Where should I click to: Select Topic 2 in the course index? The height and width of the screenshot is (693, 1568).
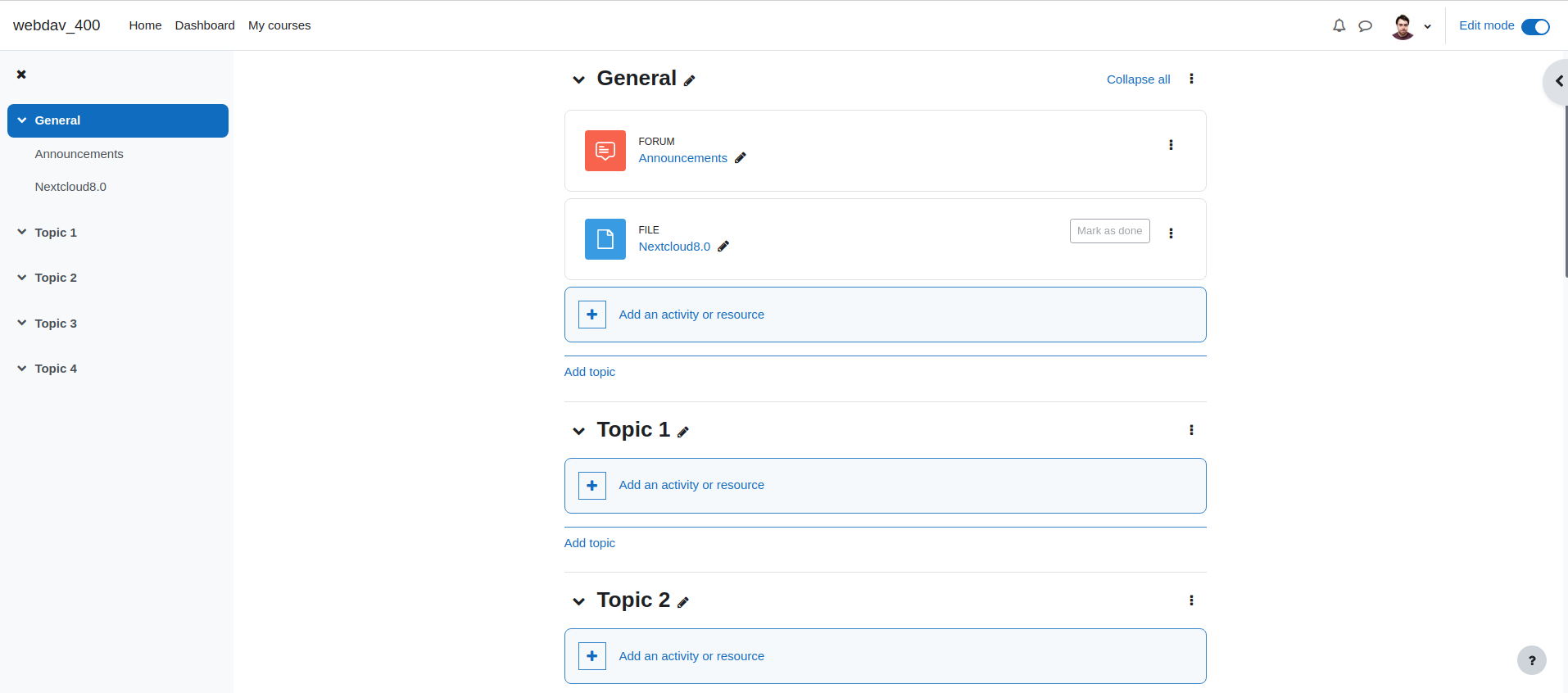(x=56, y=278)
